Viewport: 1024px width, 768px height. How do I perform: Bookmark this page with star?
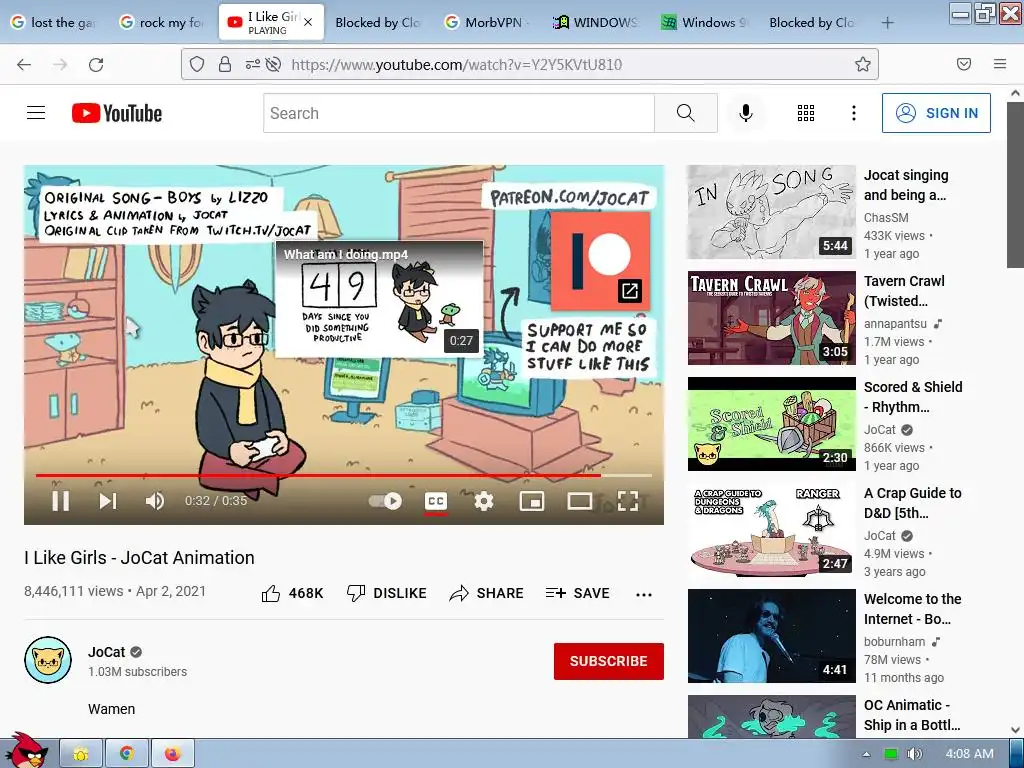click(863, 64)
